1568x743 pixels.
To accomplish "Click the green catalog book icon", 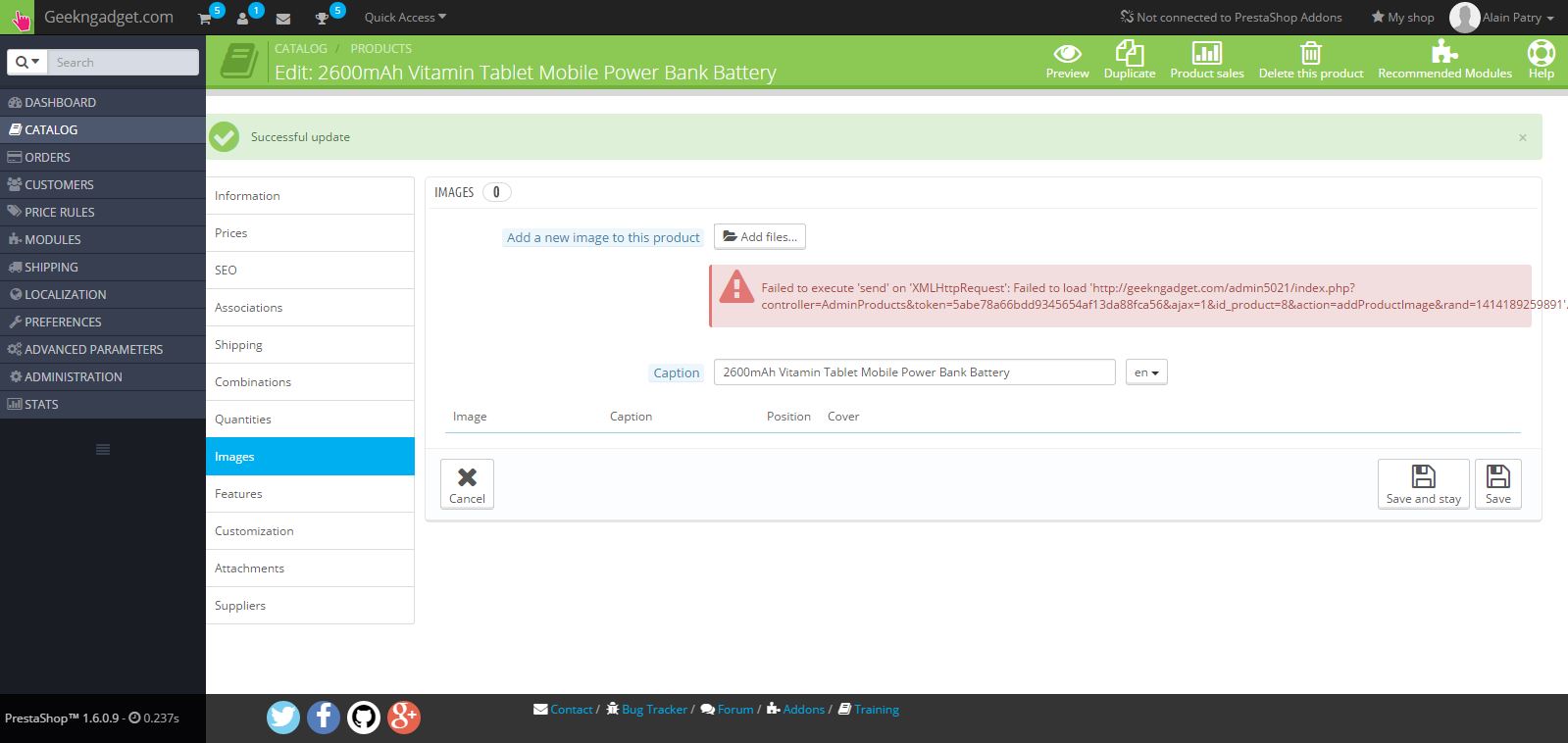I will click(239, 62).
